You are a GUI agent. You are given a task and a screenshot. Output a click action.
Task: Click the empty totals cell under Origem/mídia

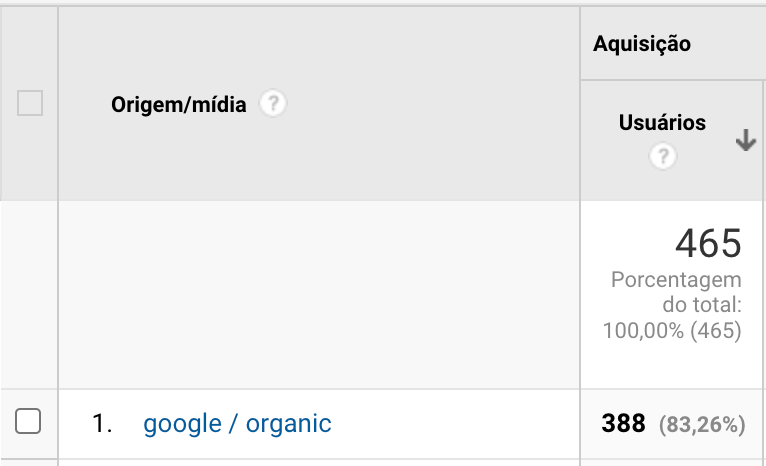coord(318,294)
